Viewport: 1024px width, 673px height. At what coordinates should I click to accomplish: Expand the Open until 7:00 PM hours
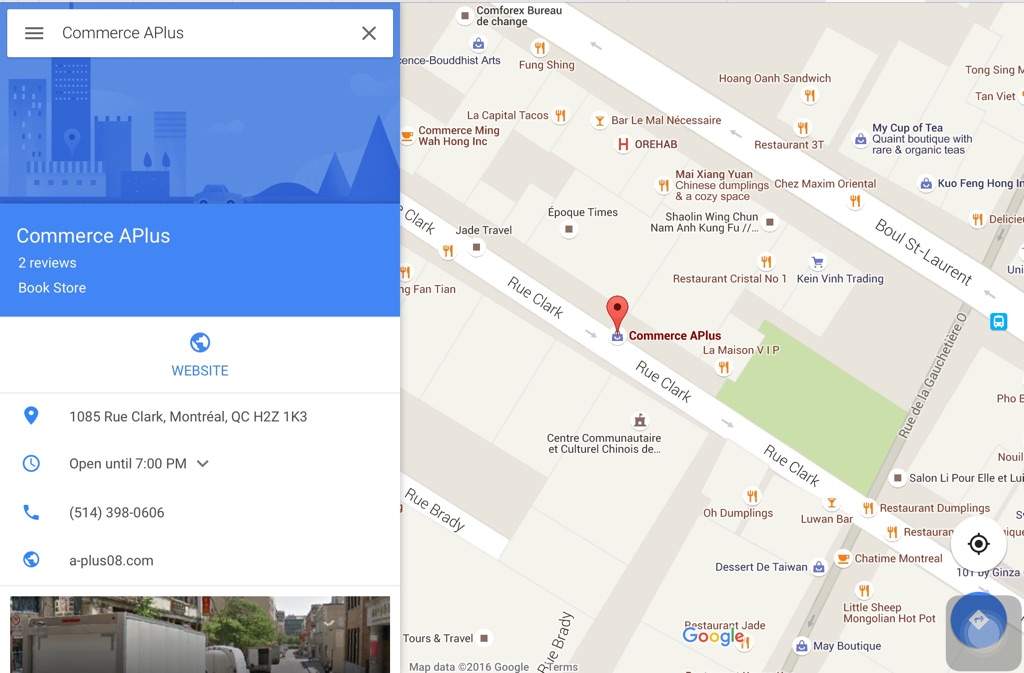[x=202, y=463]
